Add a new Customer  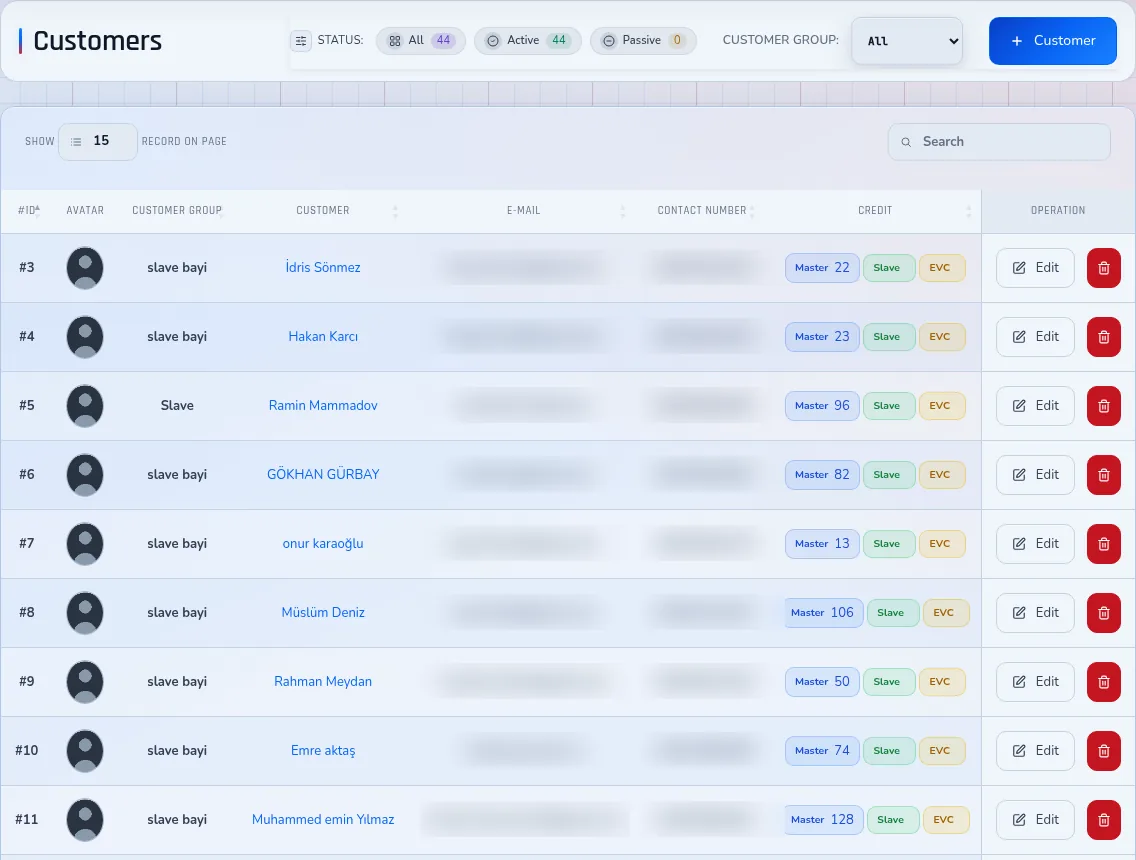(1053, 41)
